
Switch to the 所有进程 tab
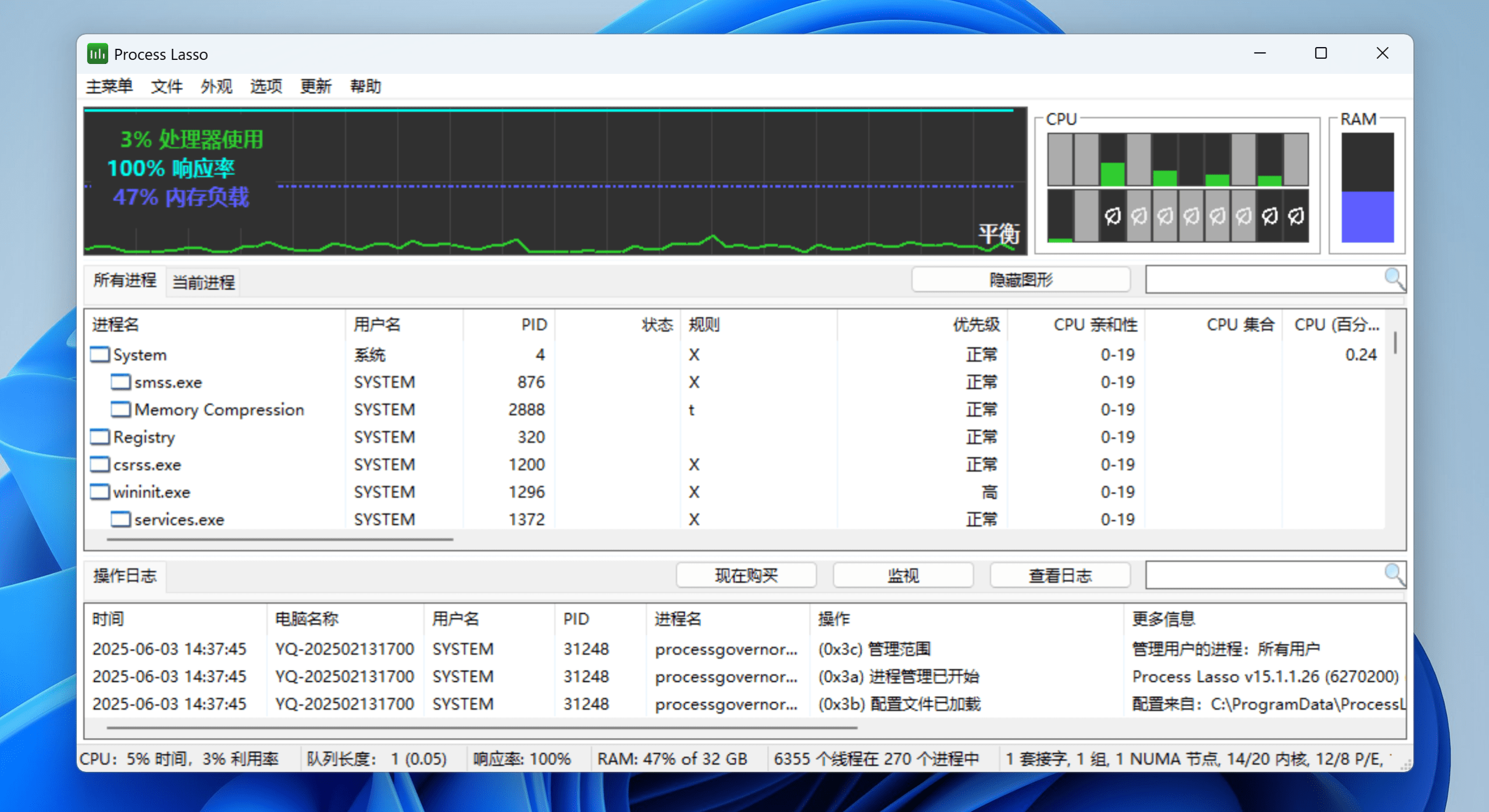(x=125, y=281)
